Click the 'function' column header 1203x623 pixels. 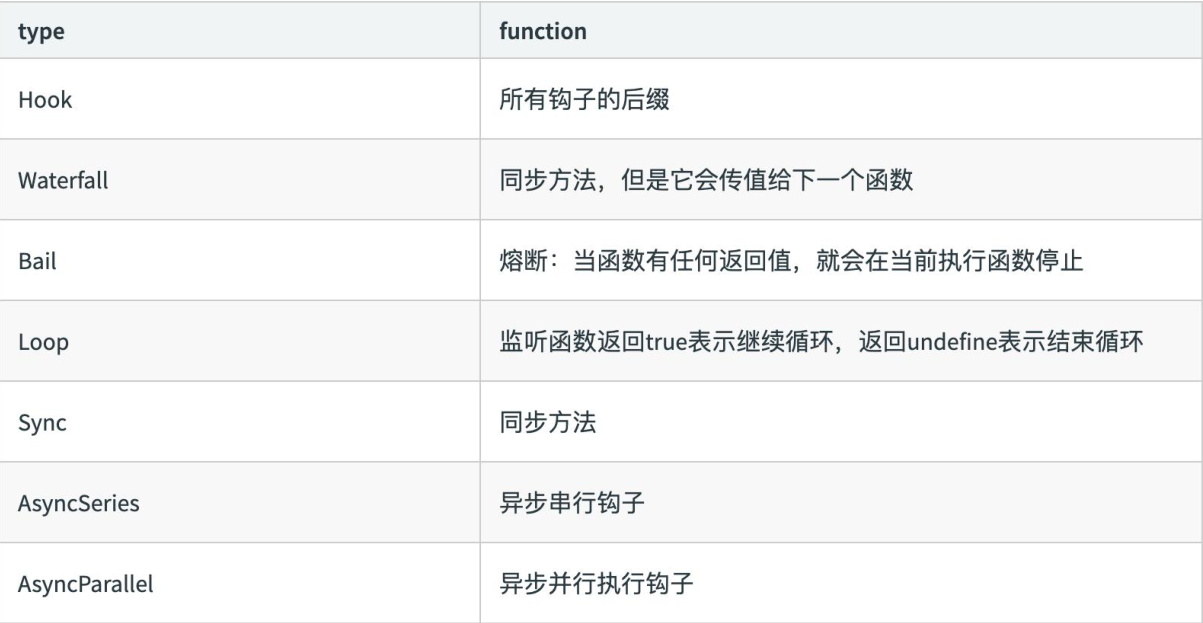pyautogui.click(x=841, y=31)
